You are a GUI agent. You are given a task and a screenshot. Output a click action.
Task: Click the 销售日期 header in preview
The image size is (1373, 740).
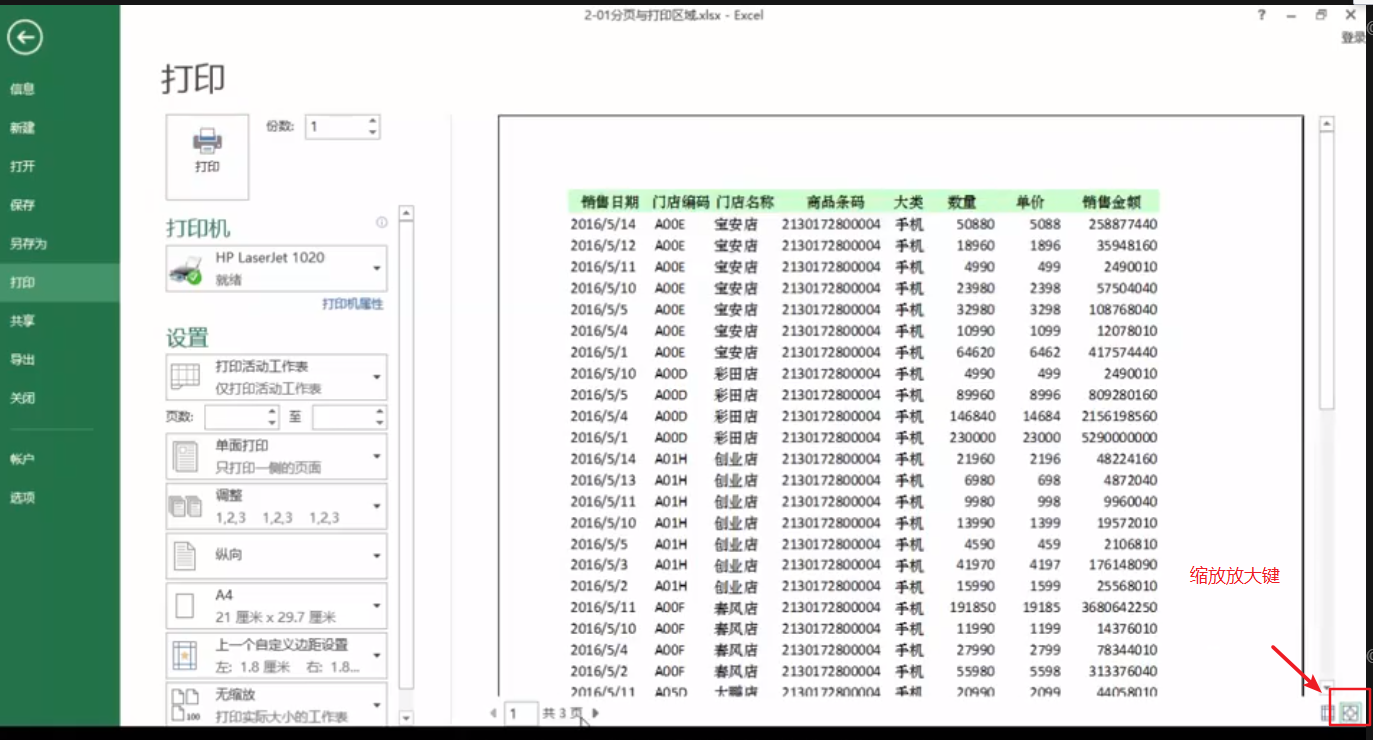pyautogui.click(x=610, y=202)
